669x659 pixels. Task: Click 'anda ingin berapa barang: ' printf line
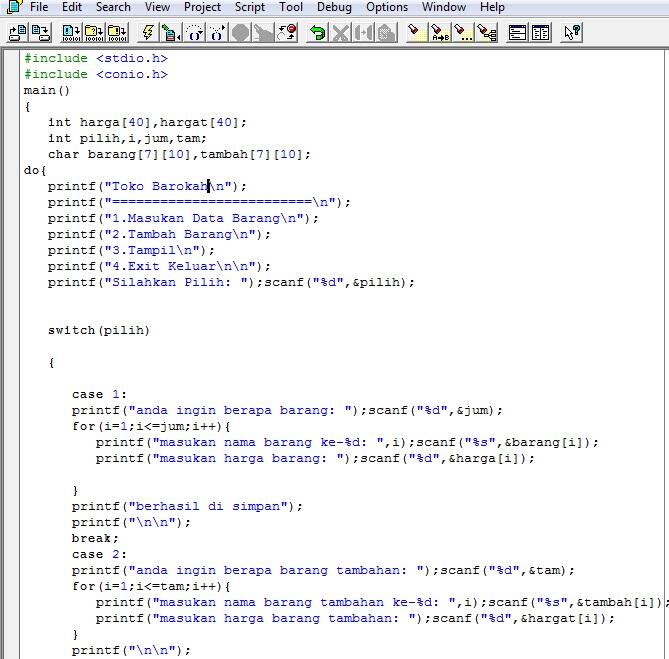pyautogui.click(x=288, y=410)
